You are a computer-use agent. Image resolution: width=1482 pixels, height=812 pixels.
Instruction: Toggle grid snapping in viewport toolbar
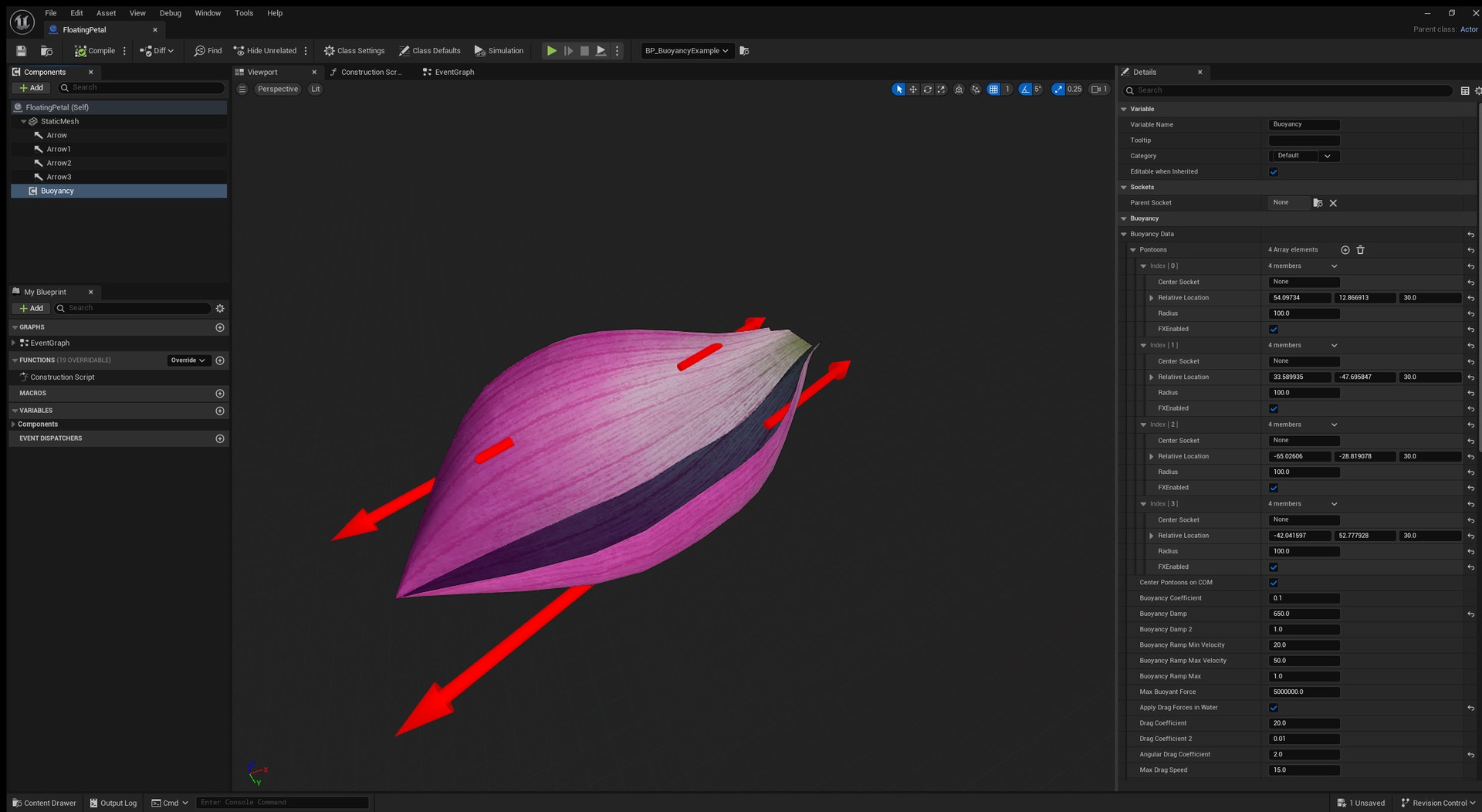click(993, 90)
